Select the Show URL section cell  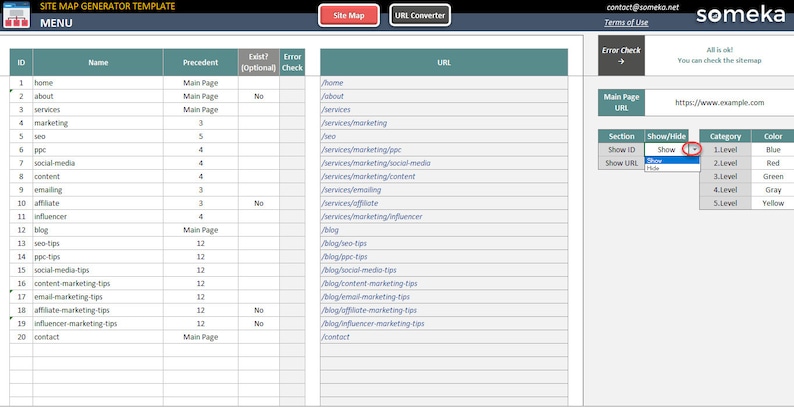621,163
